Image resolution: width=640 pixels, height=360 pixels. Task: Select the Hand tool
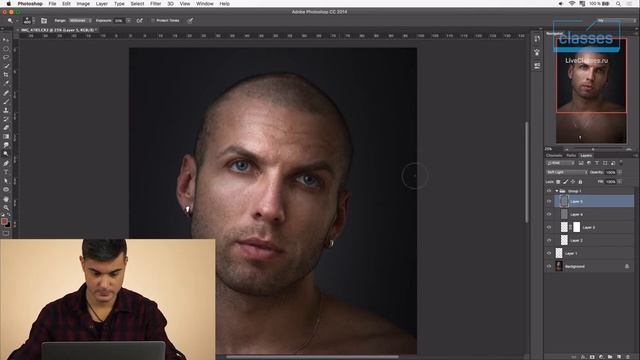[x=6, y=199]
